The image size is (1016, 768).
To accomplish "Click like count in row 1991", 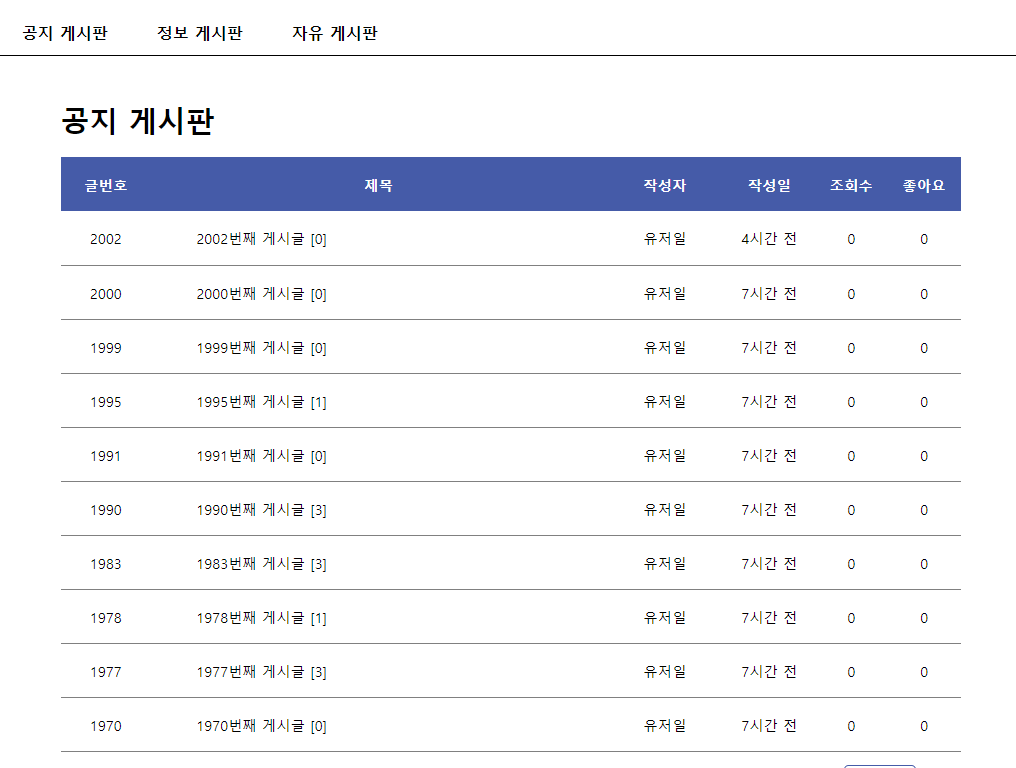I will pos(924,456).
